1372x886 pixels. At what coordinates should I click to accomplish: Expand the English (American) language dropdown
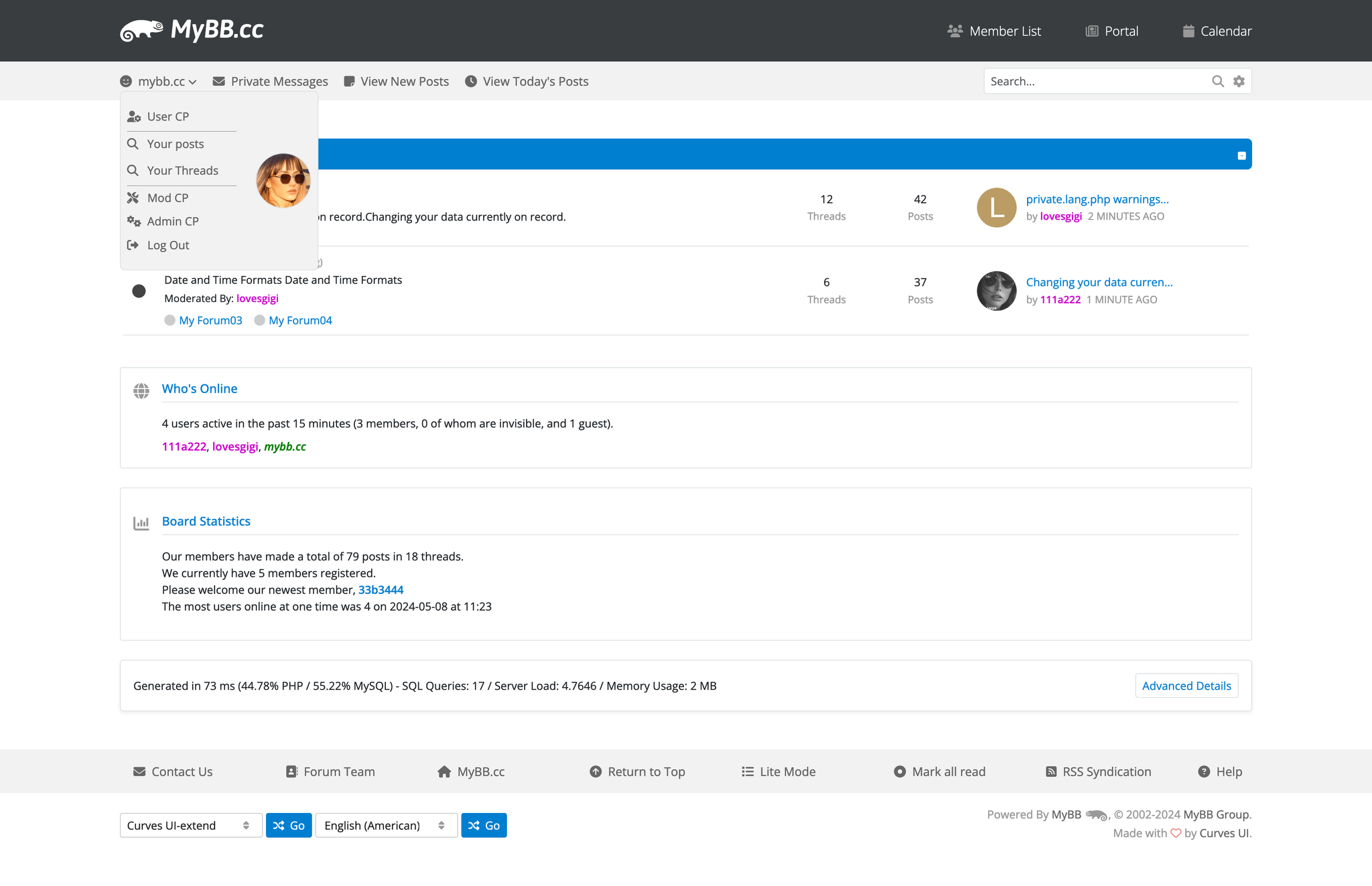[385, 825]
